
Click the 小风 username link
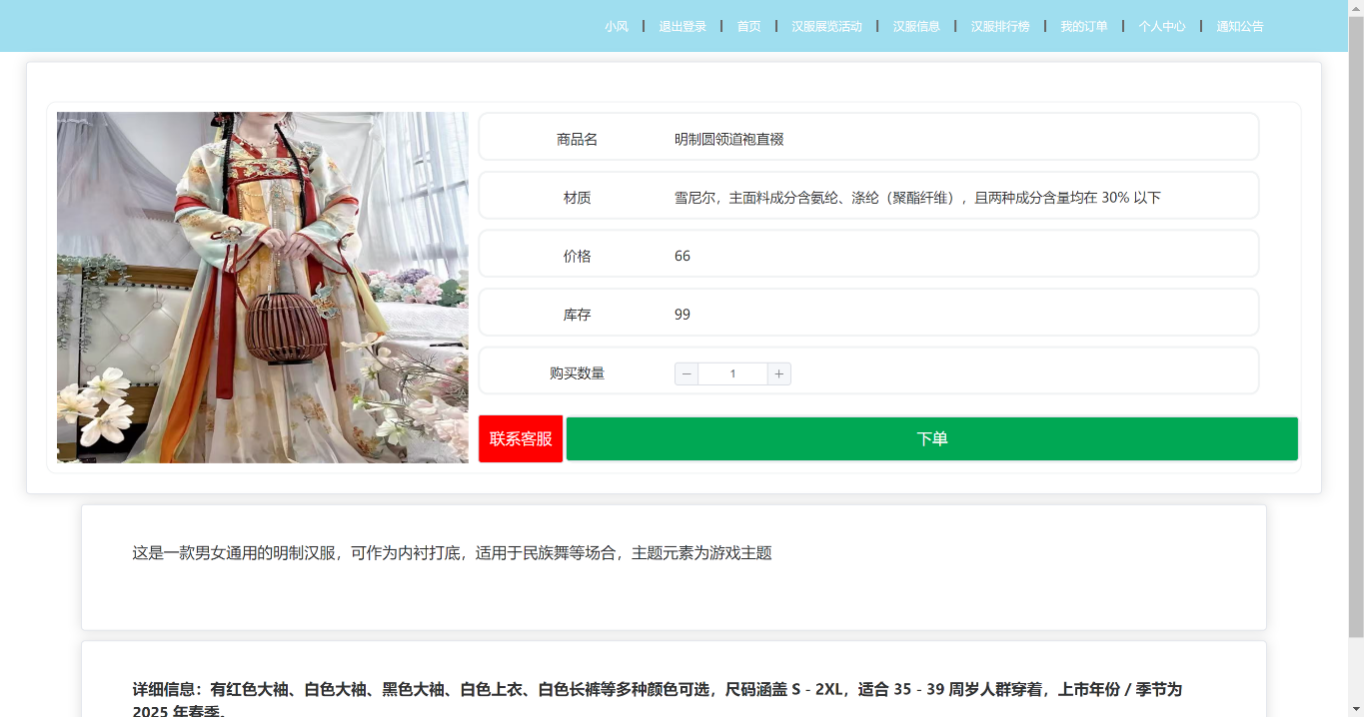coord(616,27)
